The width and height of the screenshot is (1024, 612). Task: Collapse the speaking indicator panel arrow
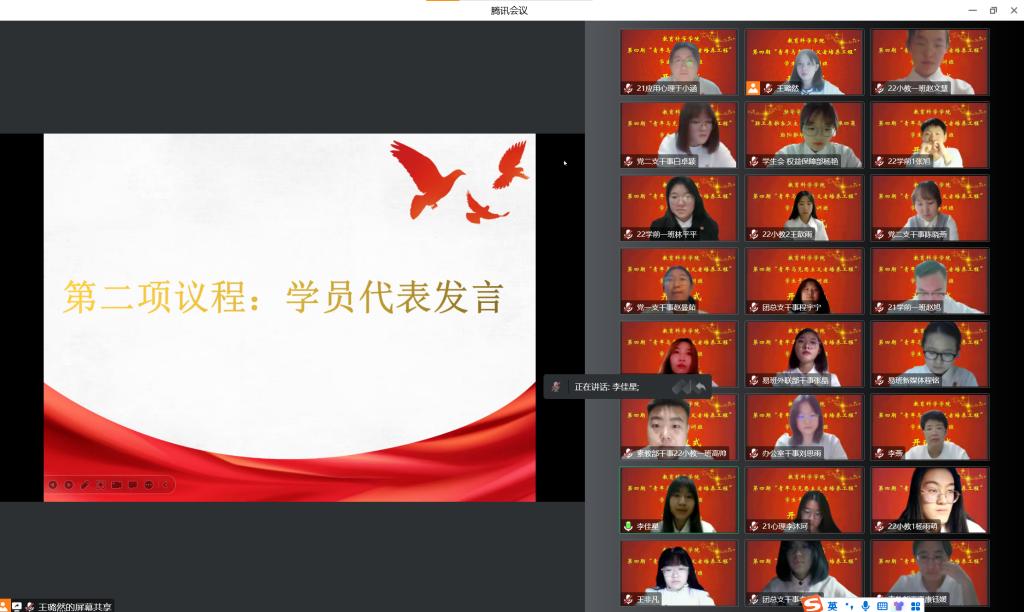pyautogui.click(x=701, y=386)
